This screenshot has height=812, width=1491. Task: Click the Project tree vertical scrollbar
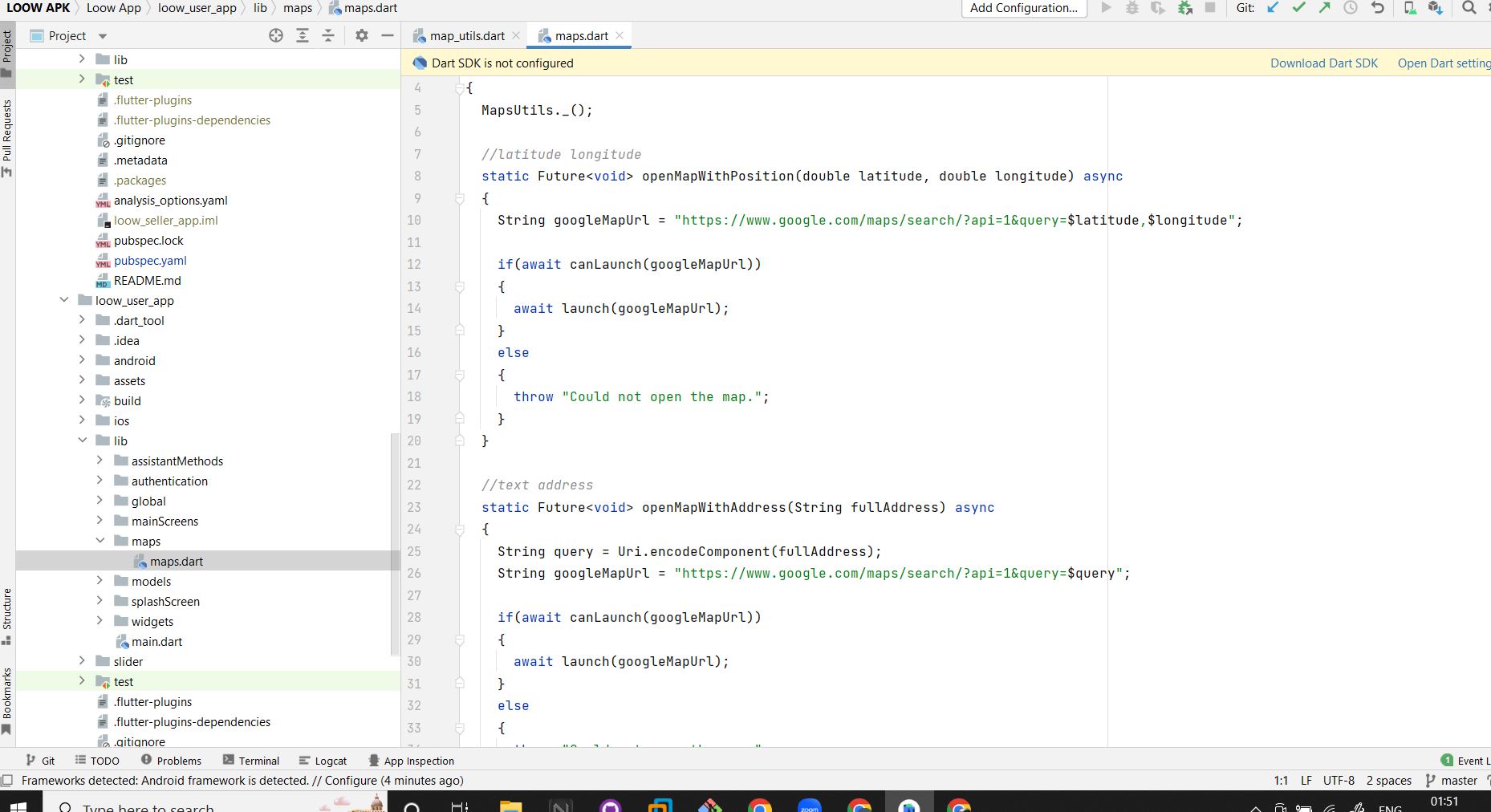394,545
